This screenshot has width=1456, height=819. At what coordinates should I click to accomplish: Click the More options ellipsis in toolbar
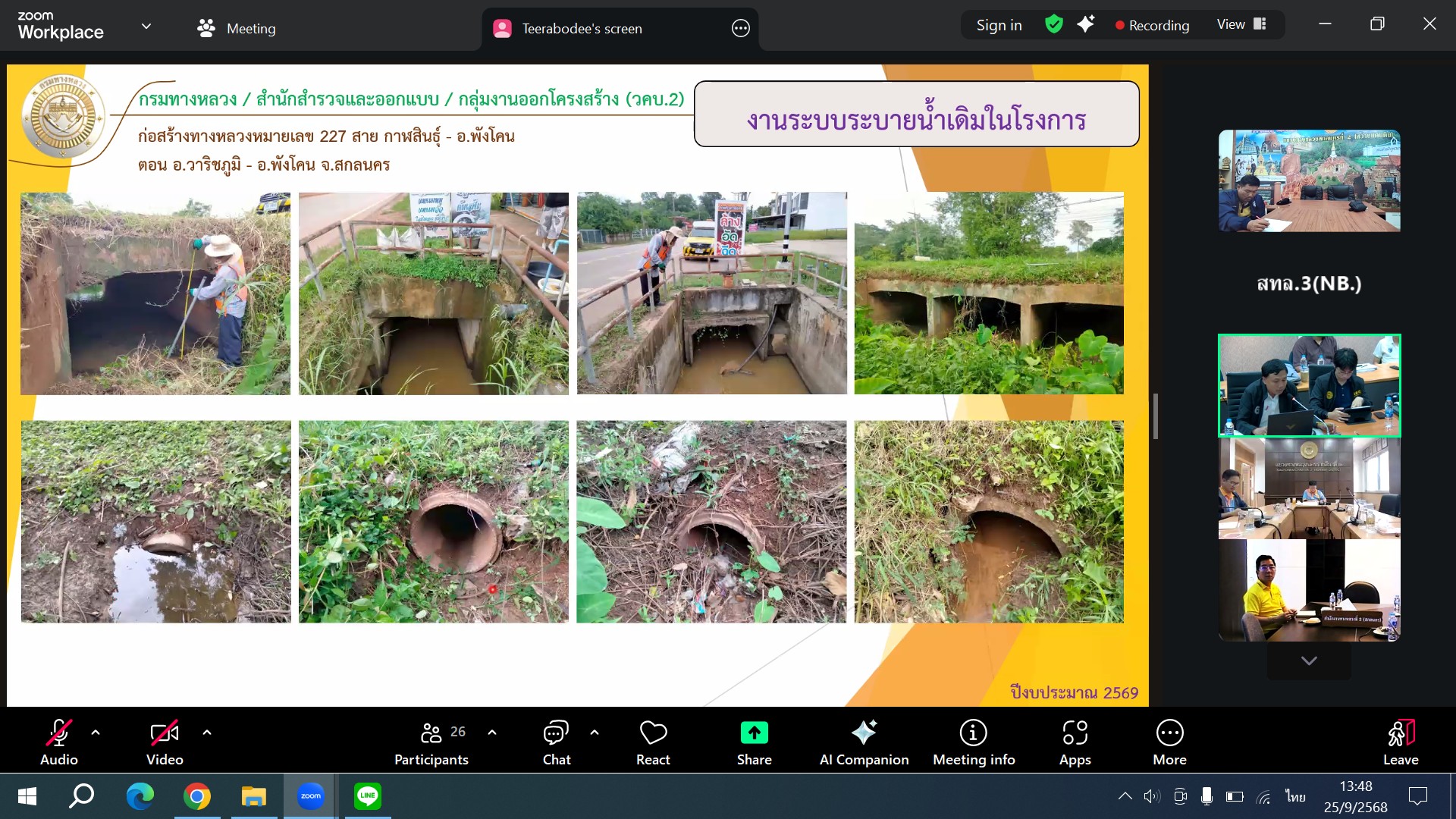(1169, 733)
